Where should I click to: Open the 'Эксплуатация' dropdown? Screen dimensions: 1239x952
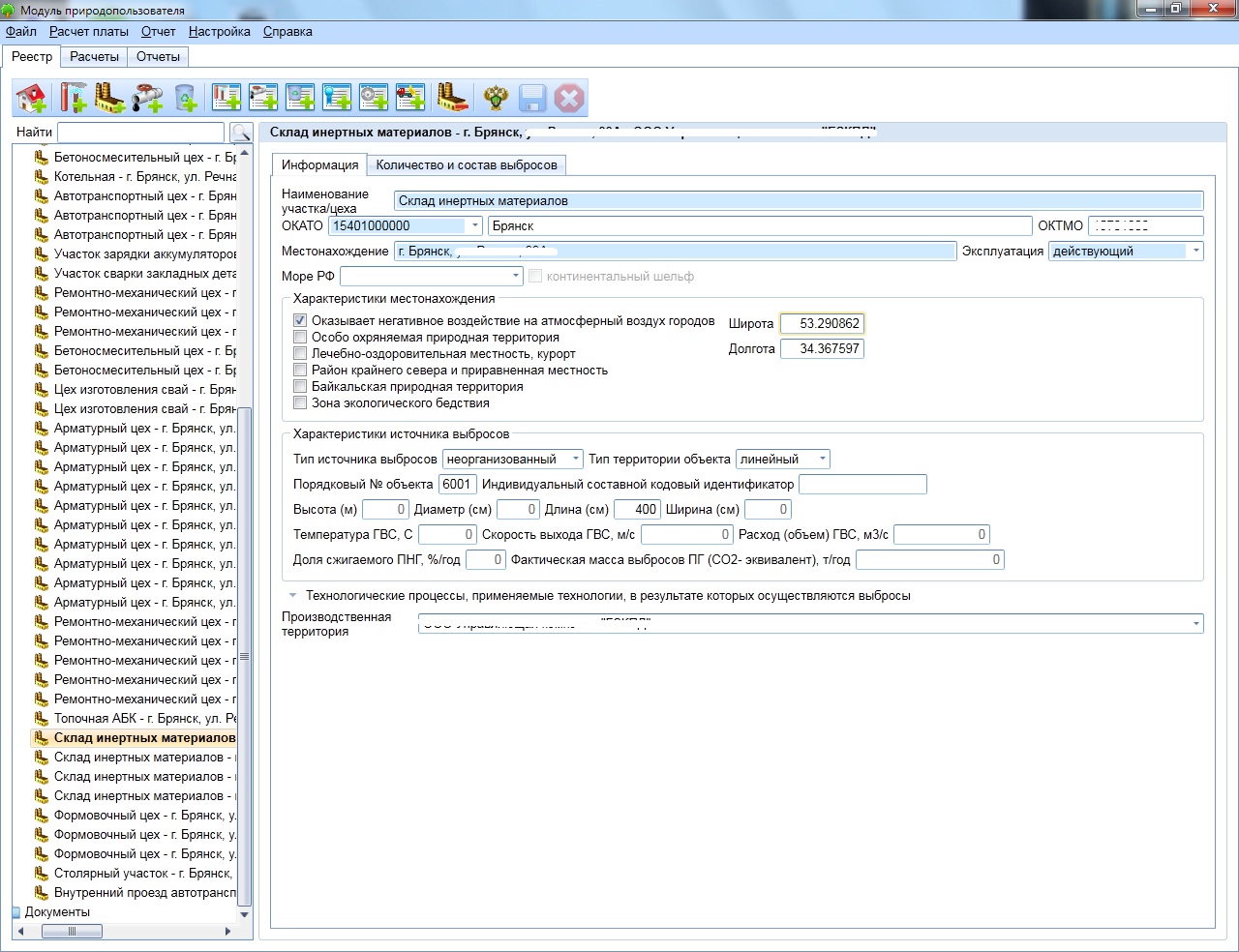pos(1196,252)
